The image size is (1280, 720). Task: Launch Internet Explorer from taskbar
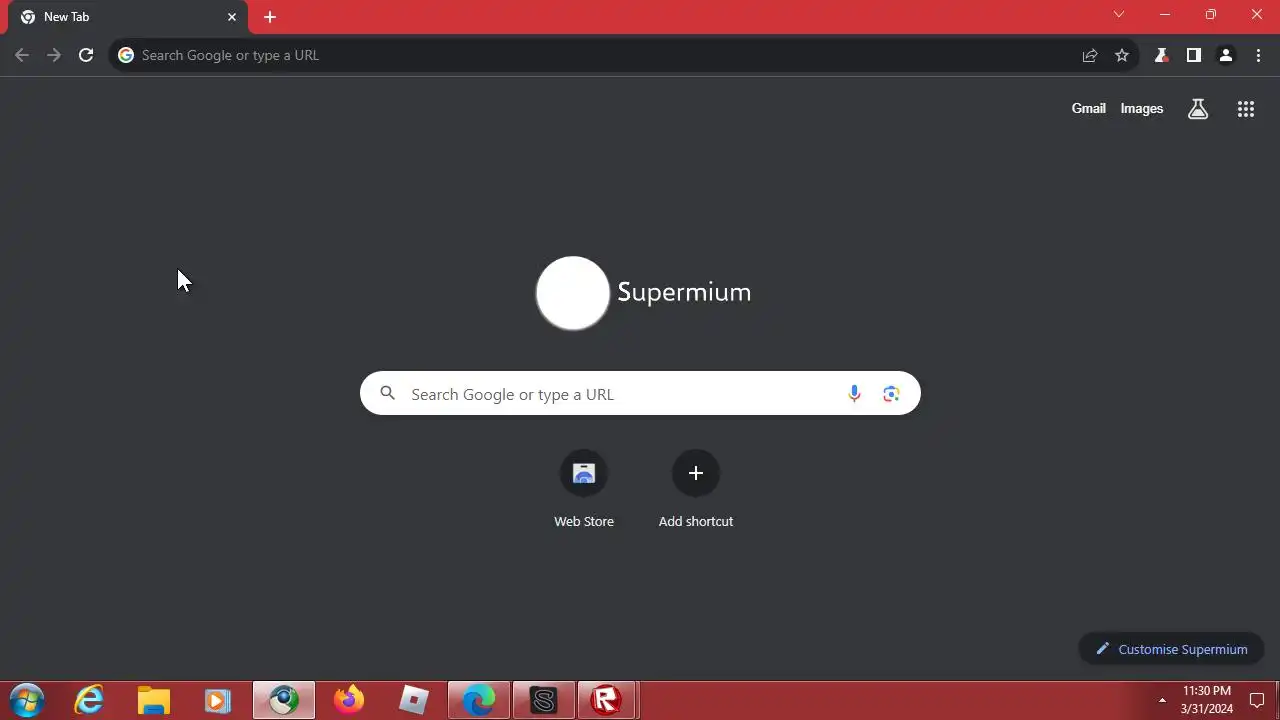pos(90,700)
